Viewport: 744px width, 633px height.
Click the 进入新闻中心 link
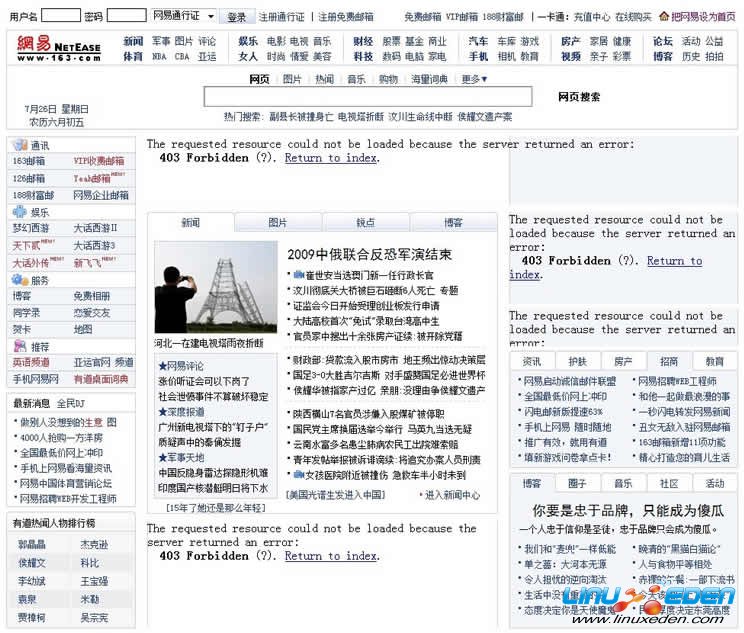pyautogui.click(x=452, y=495)
